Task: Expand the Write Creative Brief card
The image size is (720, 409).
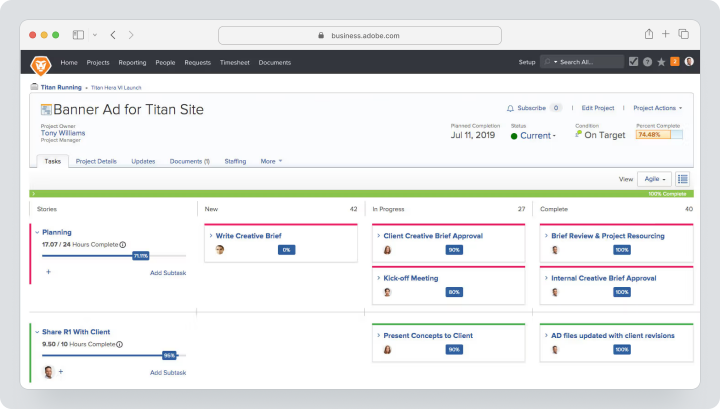Action: coord(211,236)
